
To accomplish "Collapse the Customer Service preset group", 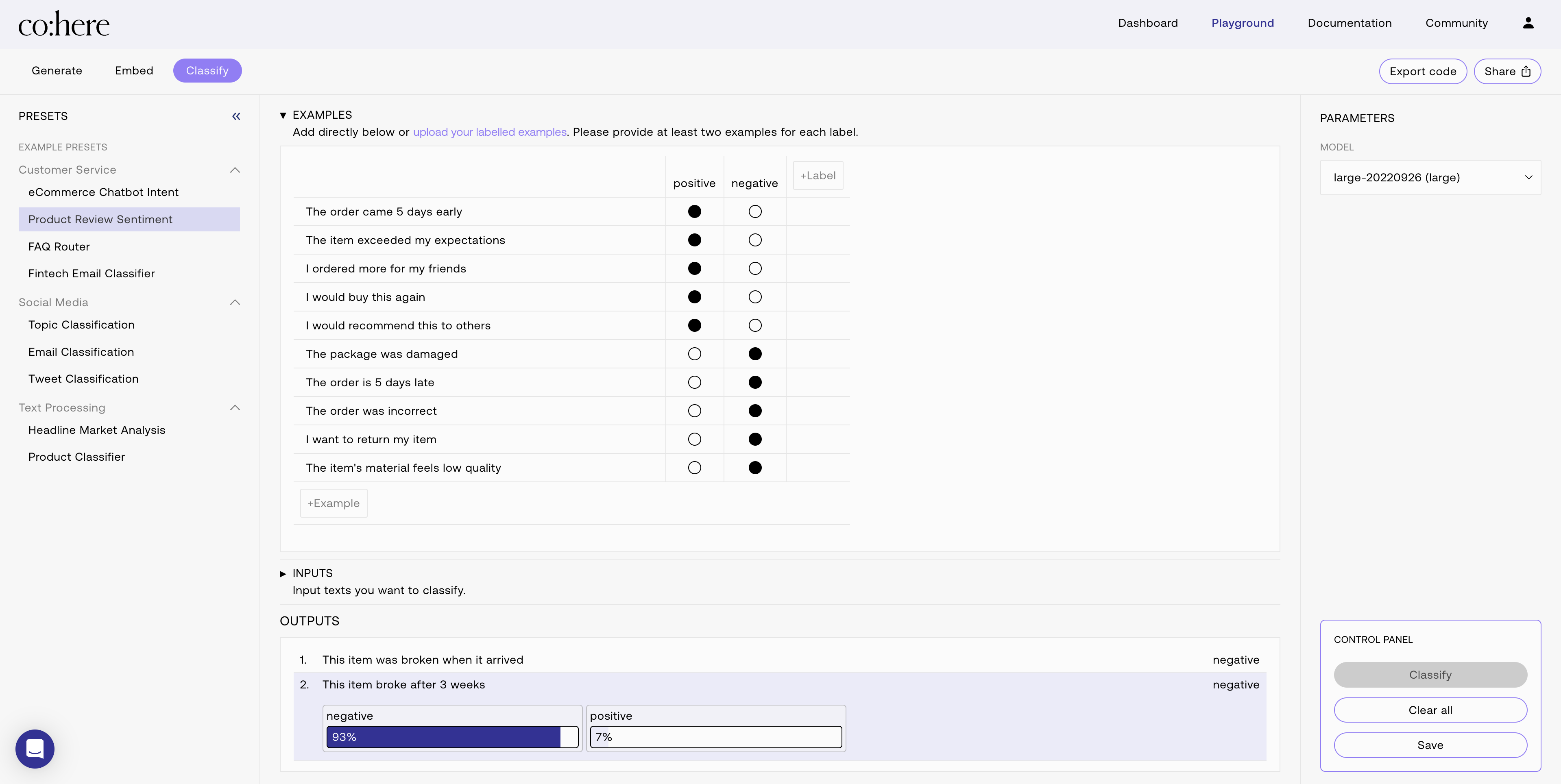I will pyautogui.click(x=235, y=170).
